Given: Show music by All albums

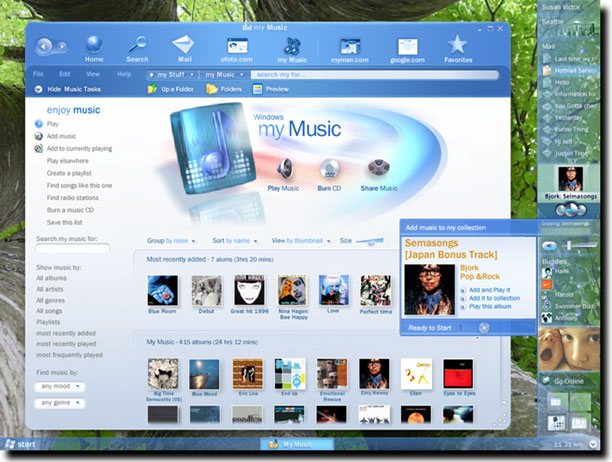Looking at the screenshot, I should tap(51, 278).
